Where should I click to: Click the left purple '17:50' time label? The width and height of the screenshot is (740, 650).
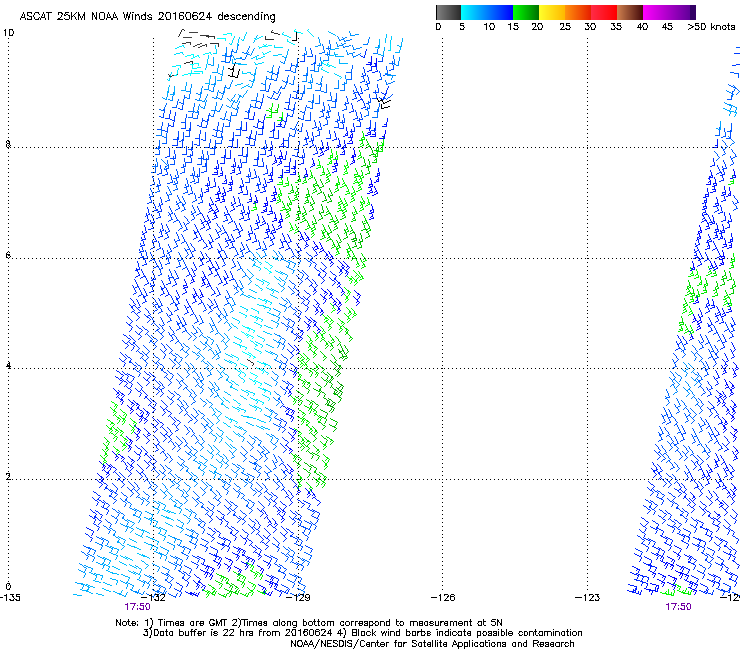coord(137,607)
